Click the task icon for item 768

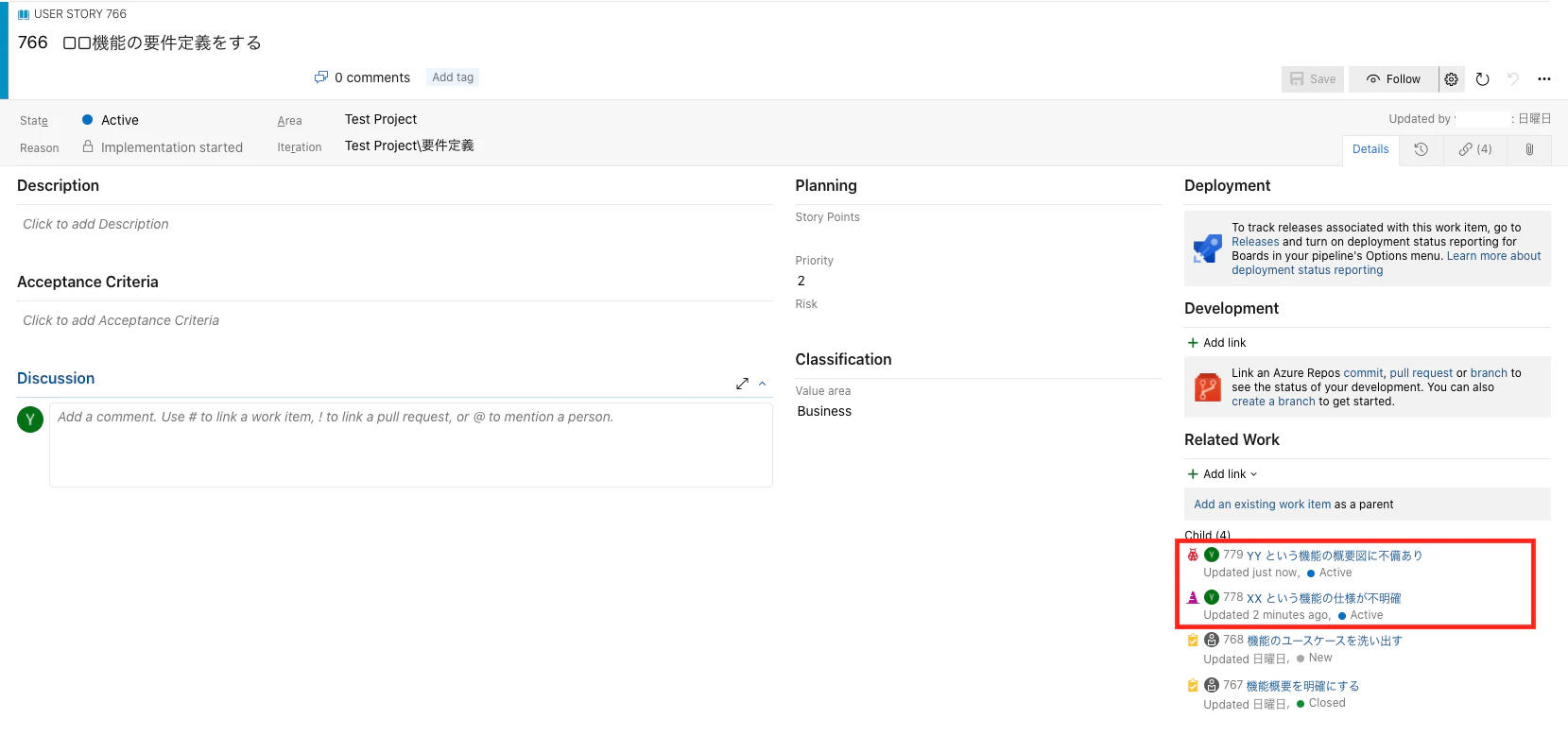[x=1194, y=640]
